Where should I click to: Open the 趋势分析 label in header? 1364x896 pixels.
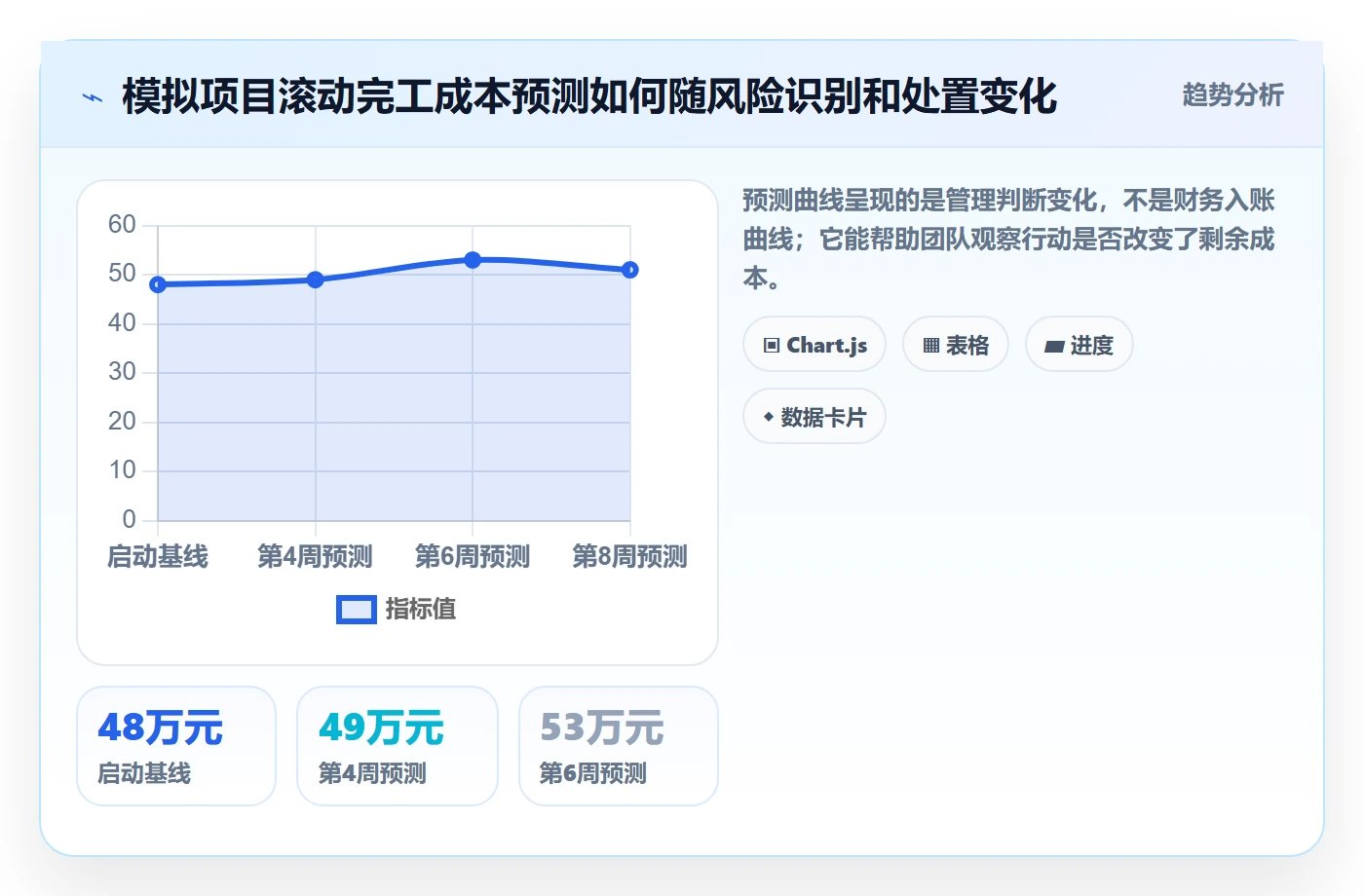coord(1232,95)
